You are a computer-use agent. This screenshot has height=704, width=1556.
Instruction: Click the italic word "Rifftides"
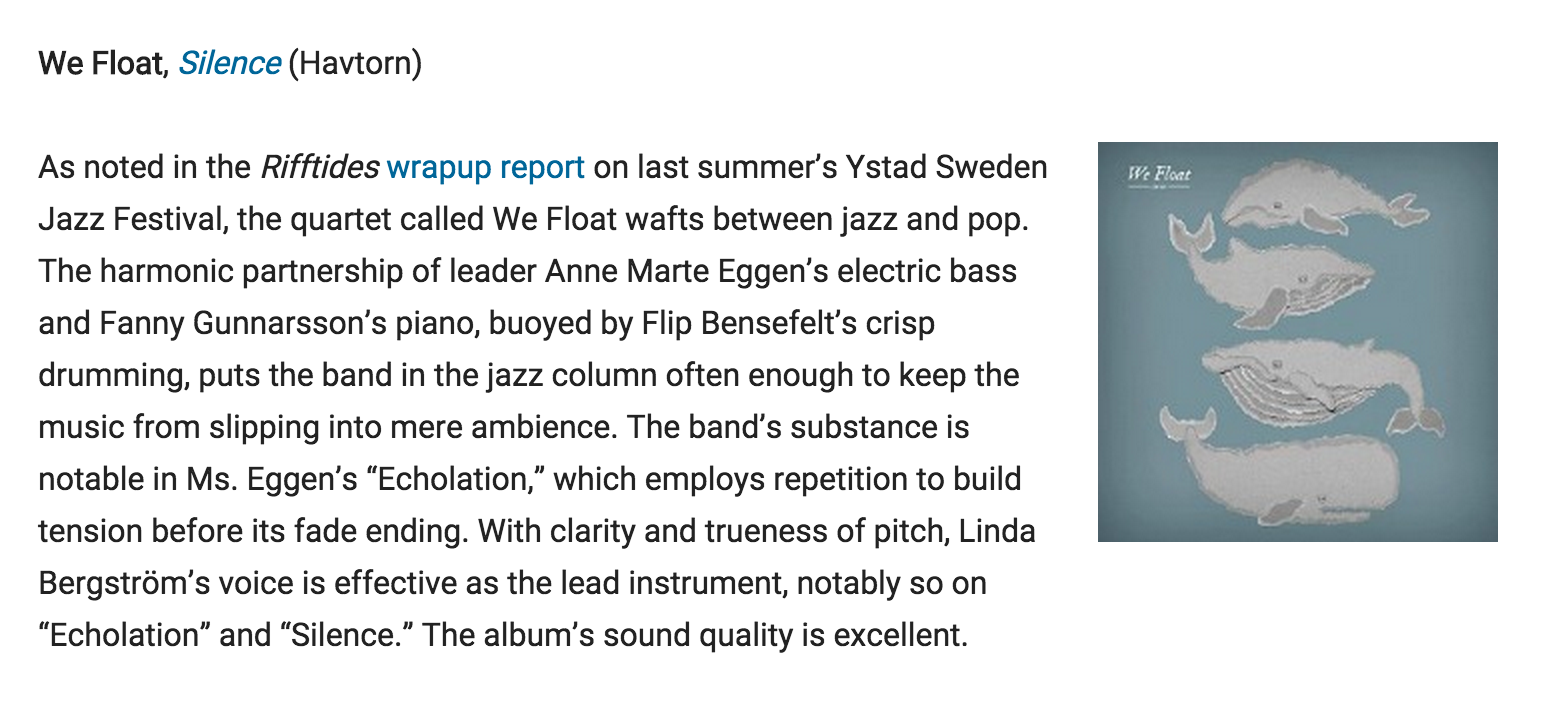(x=318, y=167)
